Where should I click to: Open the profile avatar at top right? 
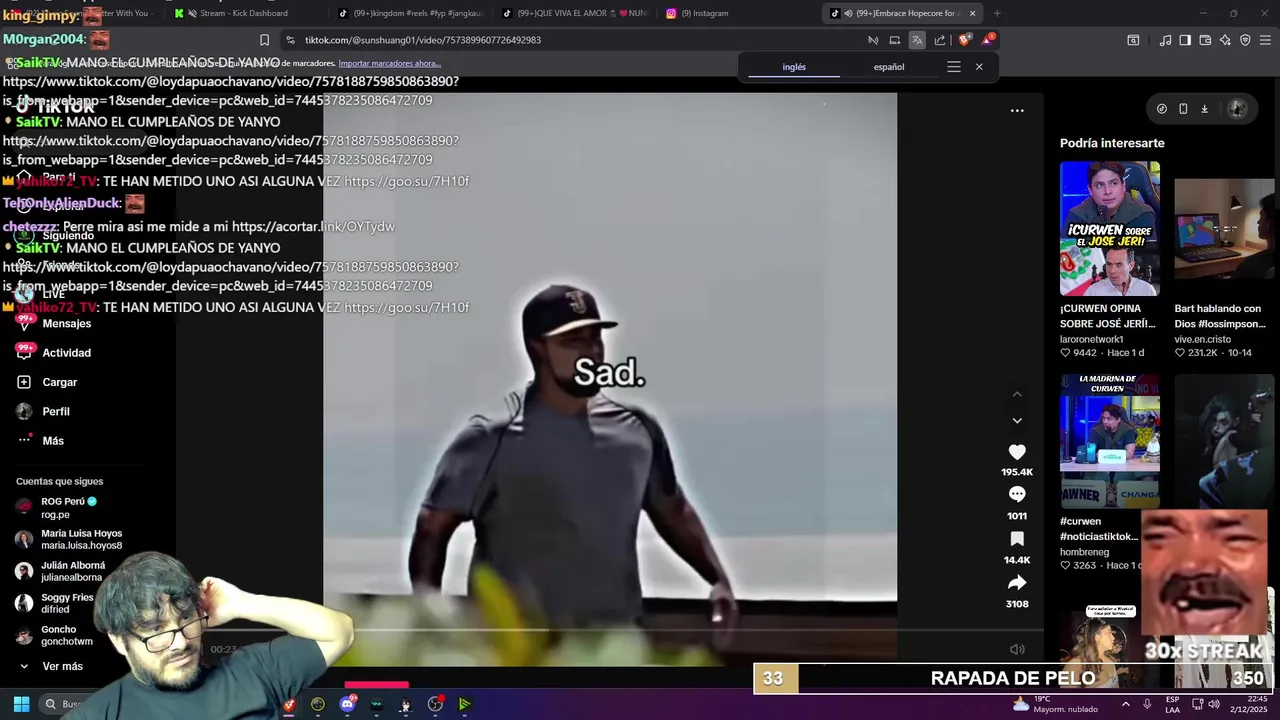coord(1237,109)
